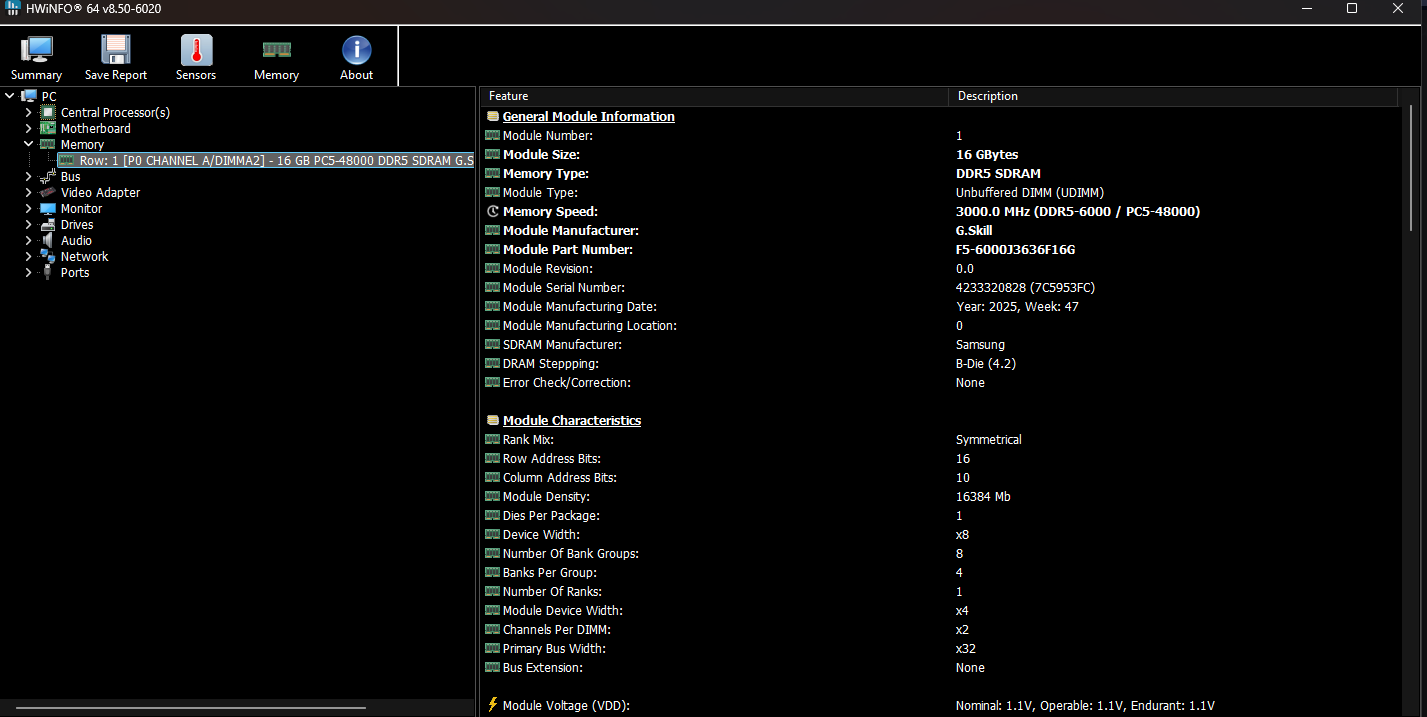Click the PC computer icon in tree
The image size is (1427, 717).
click(x=28, y=96)
